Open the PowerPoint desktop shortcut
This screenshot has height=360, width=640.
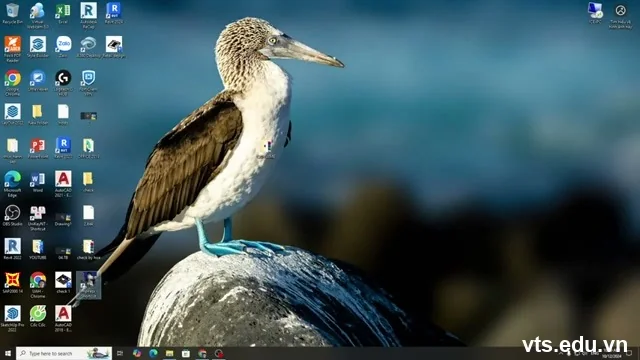point(38,148)
